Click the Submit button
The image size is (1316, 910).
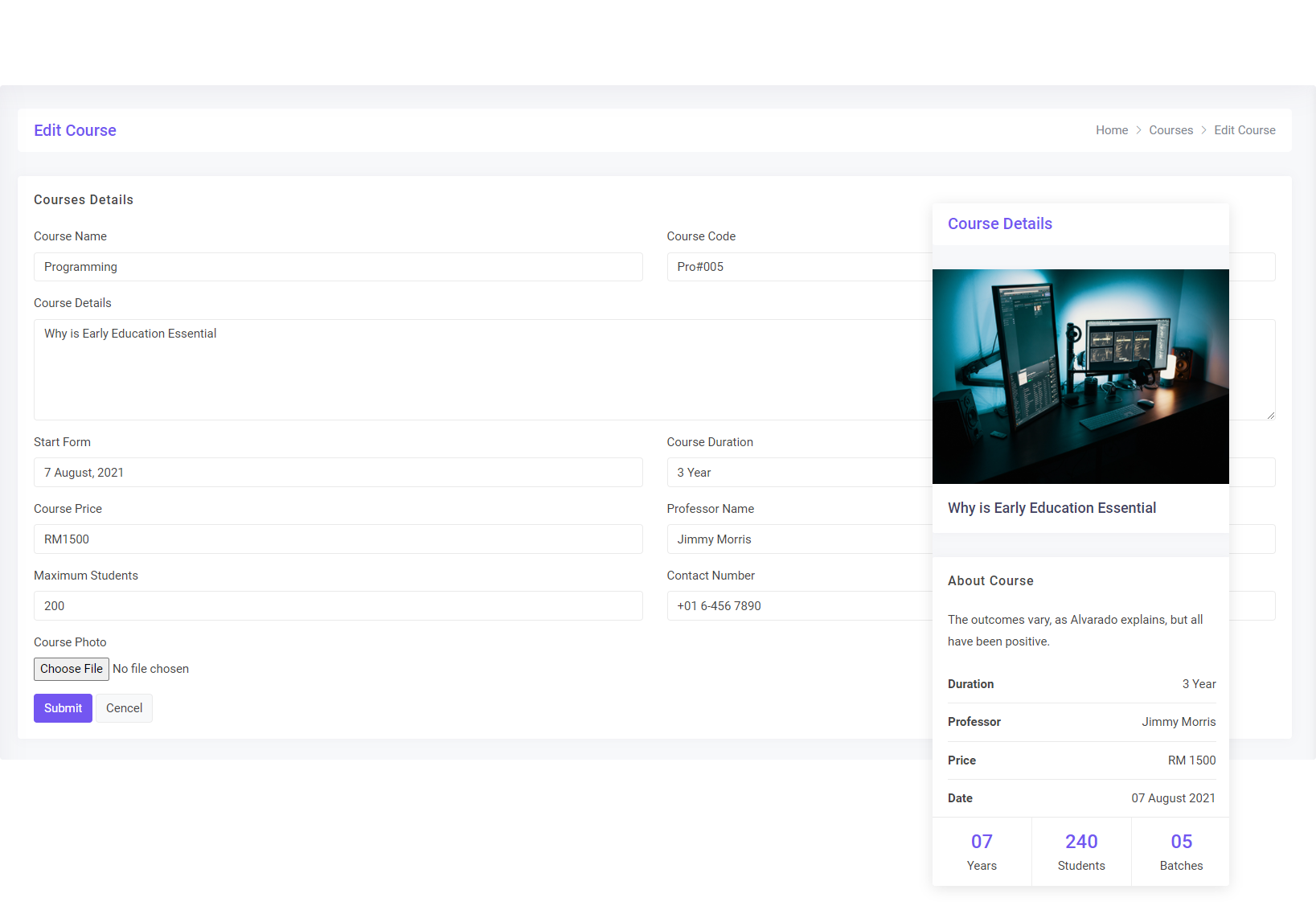point(63,708)
